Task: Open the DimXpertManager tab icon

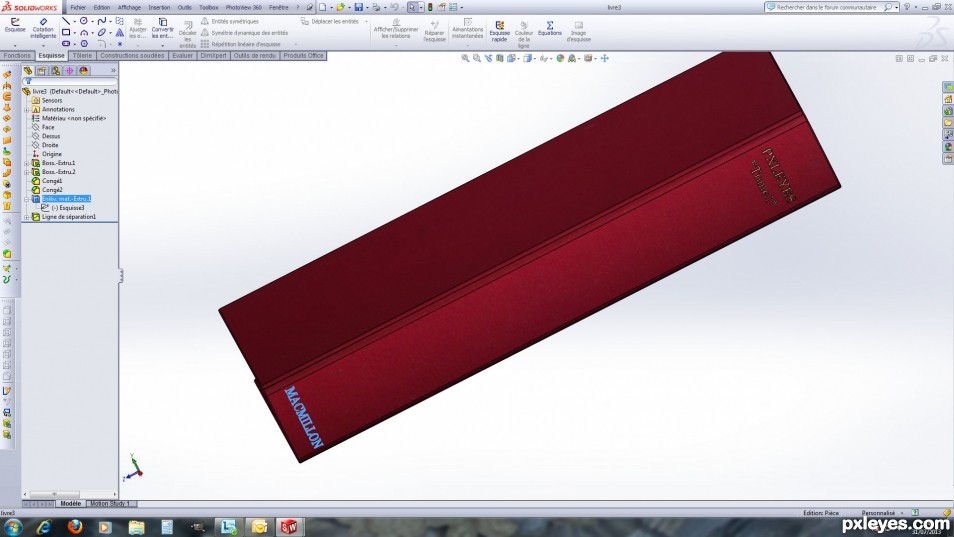Action: pos(69,71)
